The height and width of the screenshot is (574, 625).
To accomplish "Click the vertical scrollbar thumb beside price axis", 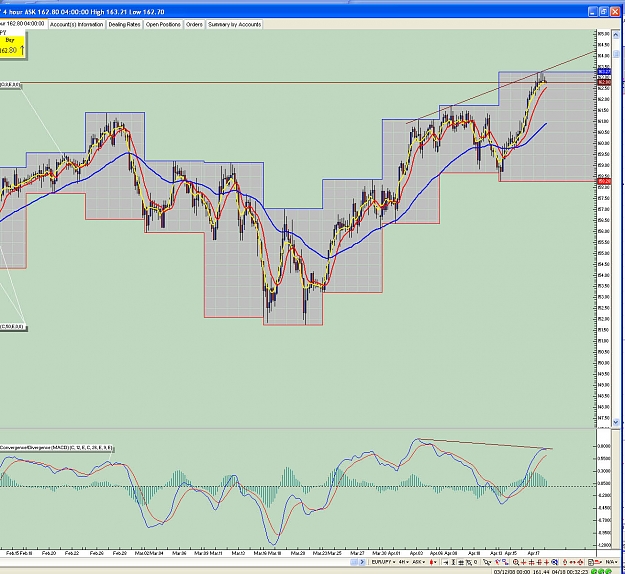I will click(x=616, y=54).
